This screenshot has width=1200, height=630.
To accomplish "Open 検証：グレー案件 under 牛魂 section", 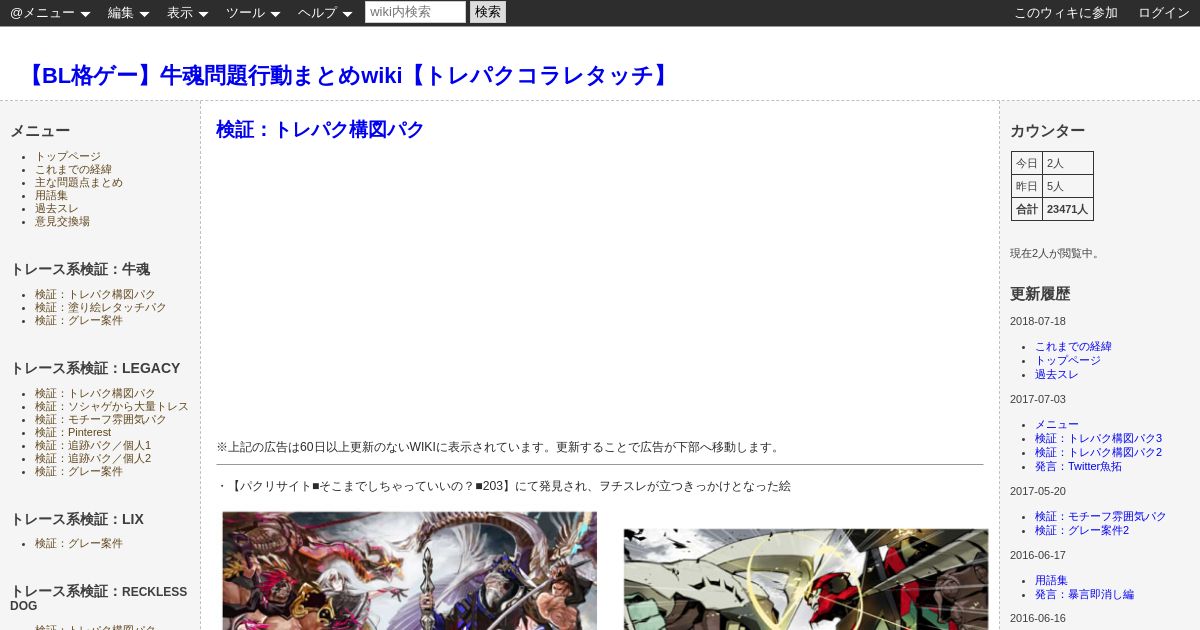I will pyautogui.click(x=79, y=321).
